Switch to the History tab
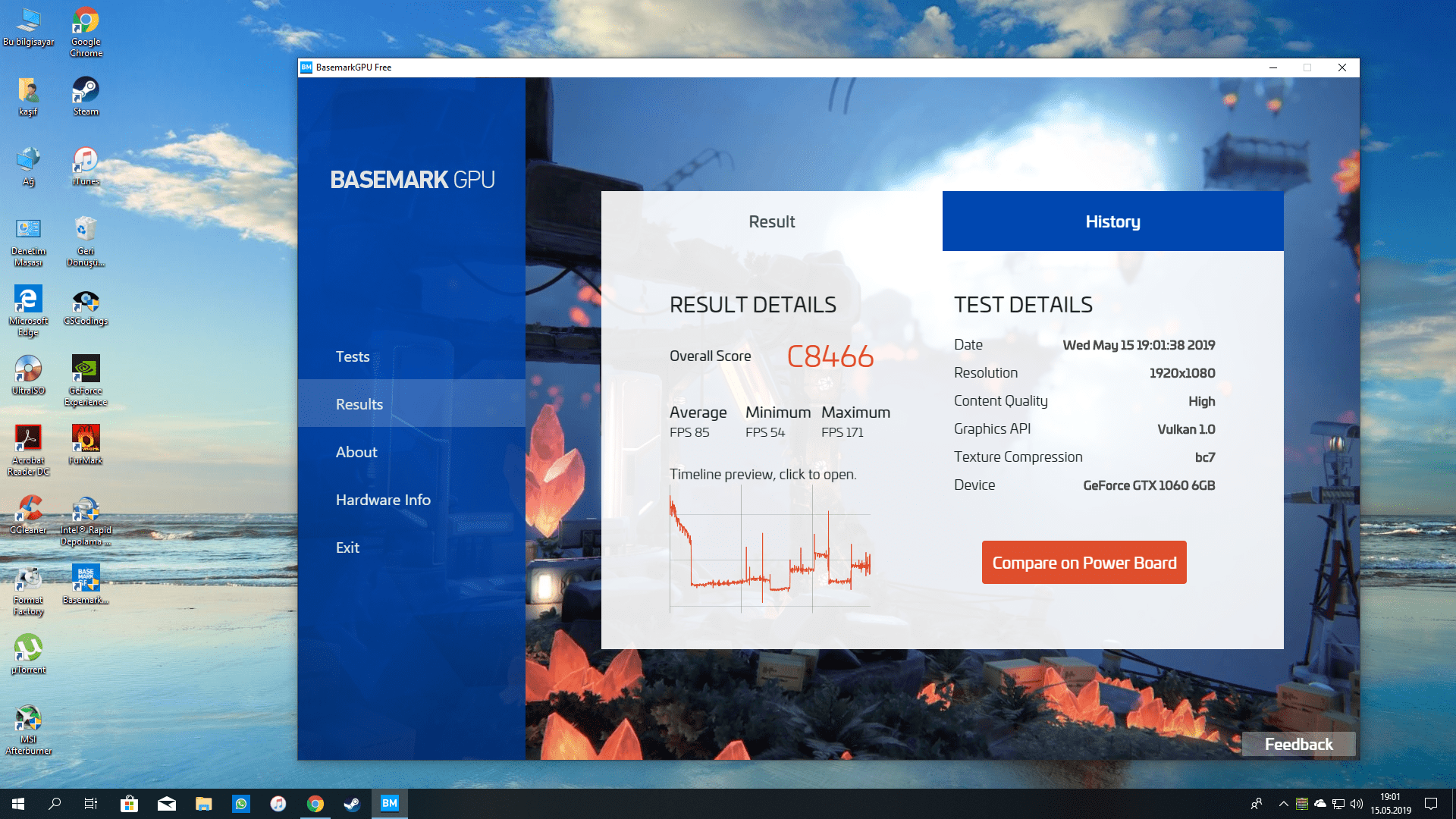1456x819 pixels. tap(1112, 221)
